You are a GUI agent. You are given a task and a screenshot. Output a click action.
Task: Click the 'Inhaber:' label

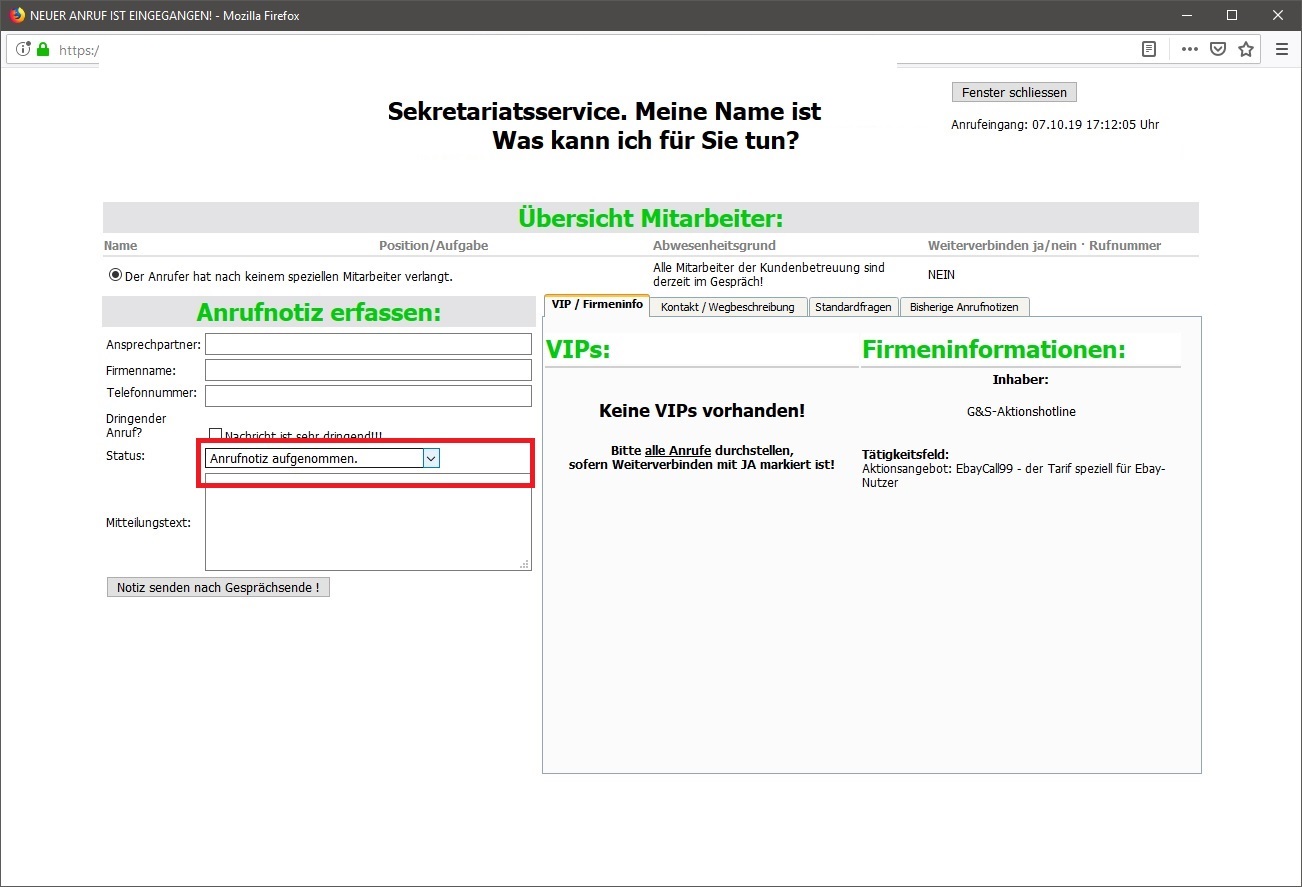point(1021,380)
